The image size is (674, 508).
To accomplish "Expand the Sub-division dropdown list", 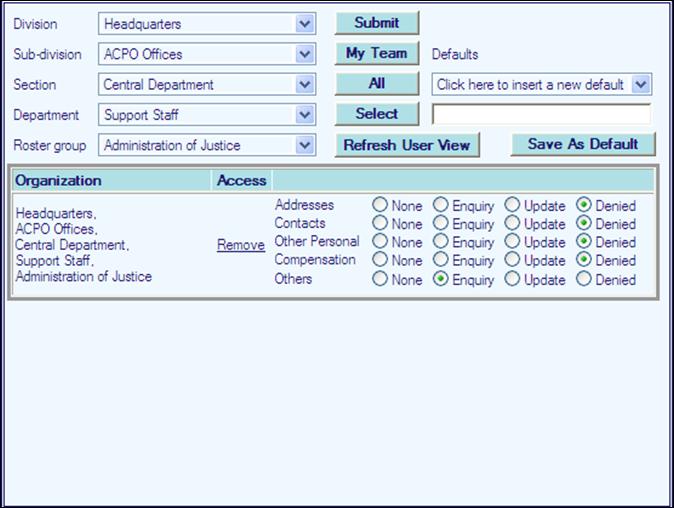I will [305, 55].
